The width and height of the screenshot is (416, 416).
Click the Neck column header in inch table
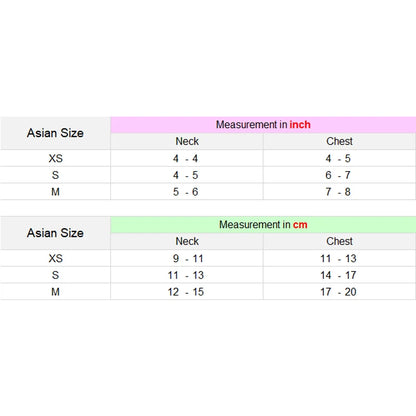click(x=187, y=141)
